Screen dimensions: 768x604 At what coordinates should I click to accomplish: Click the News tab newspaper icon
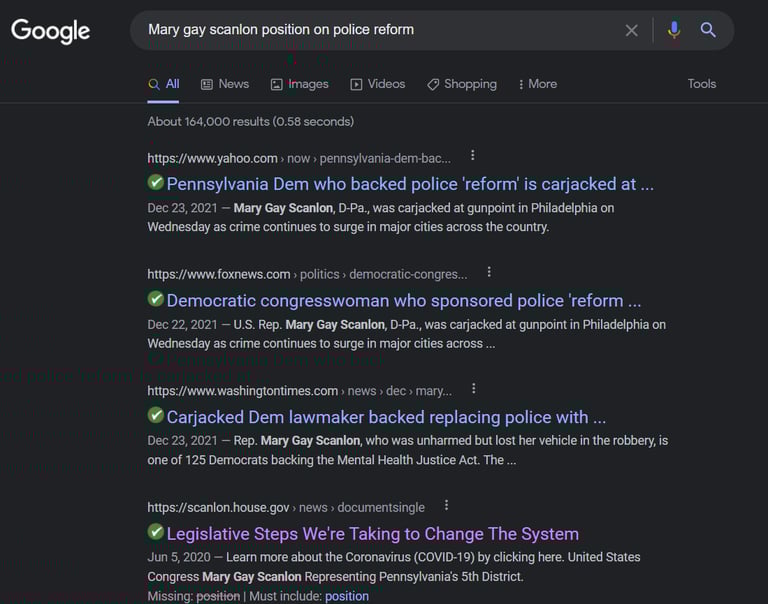[x=207, y=85]
